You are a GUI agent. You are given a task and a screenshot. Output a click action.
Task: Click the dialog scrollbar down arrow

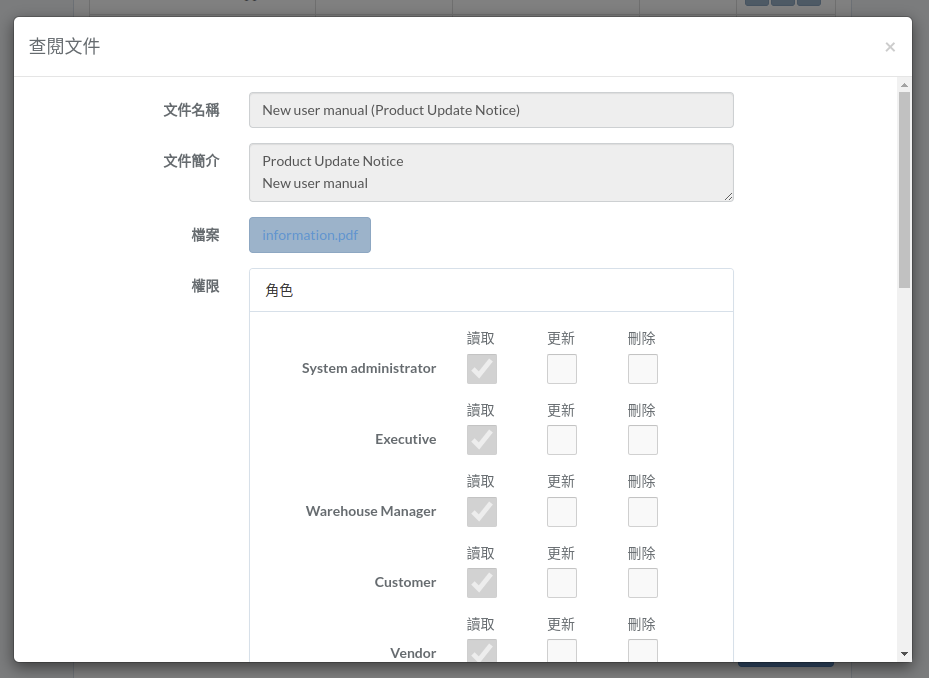pyautogui.click(x=904, y=654)
